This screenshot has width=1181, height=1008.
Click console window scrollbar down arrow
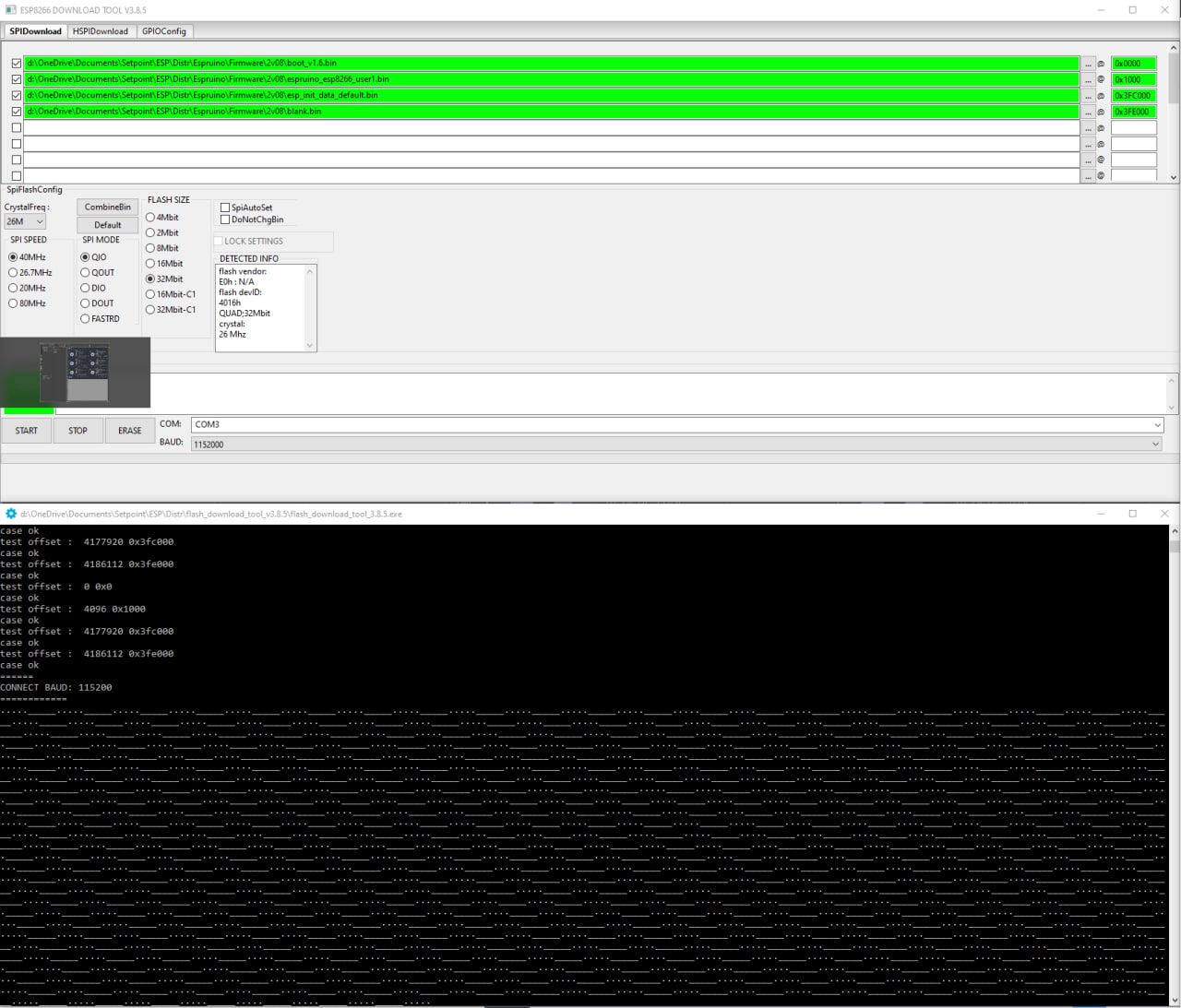(x=1174, y=1001)
